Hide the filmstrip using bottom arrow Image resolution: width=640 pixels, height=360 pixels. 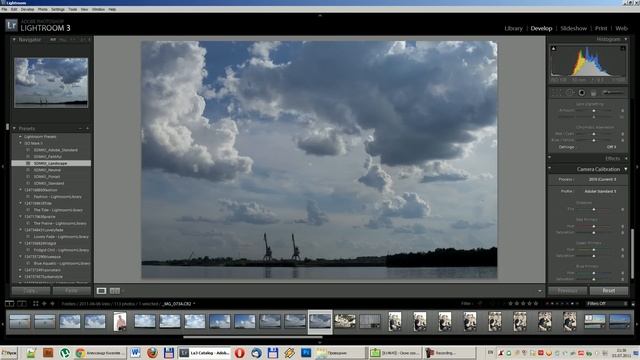click(x=320, y=342)
